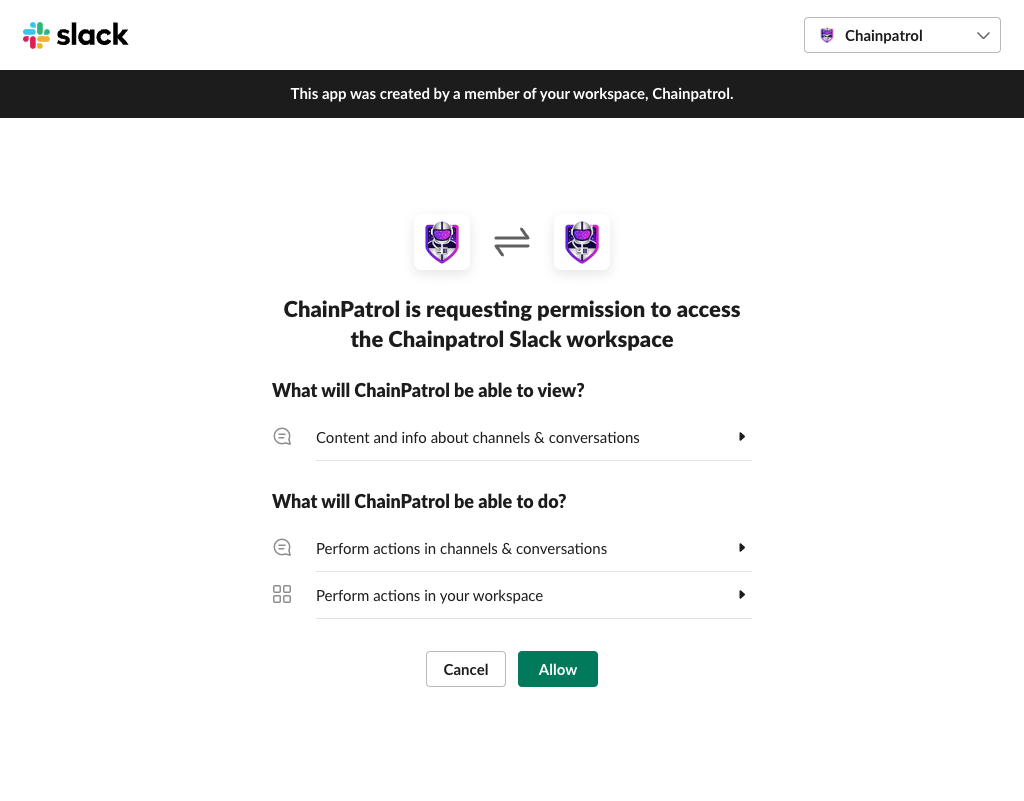1024x801 pixels.
Task: Click the app creation notice banner
Action: click(x=511, y=93)
